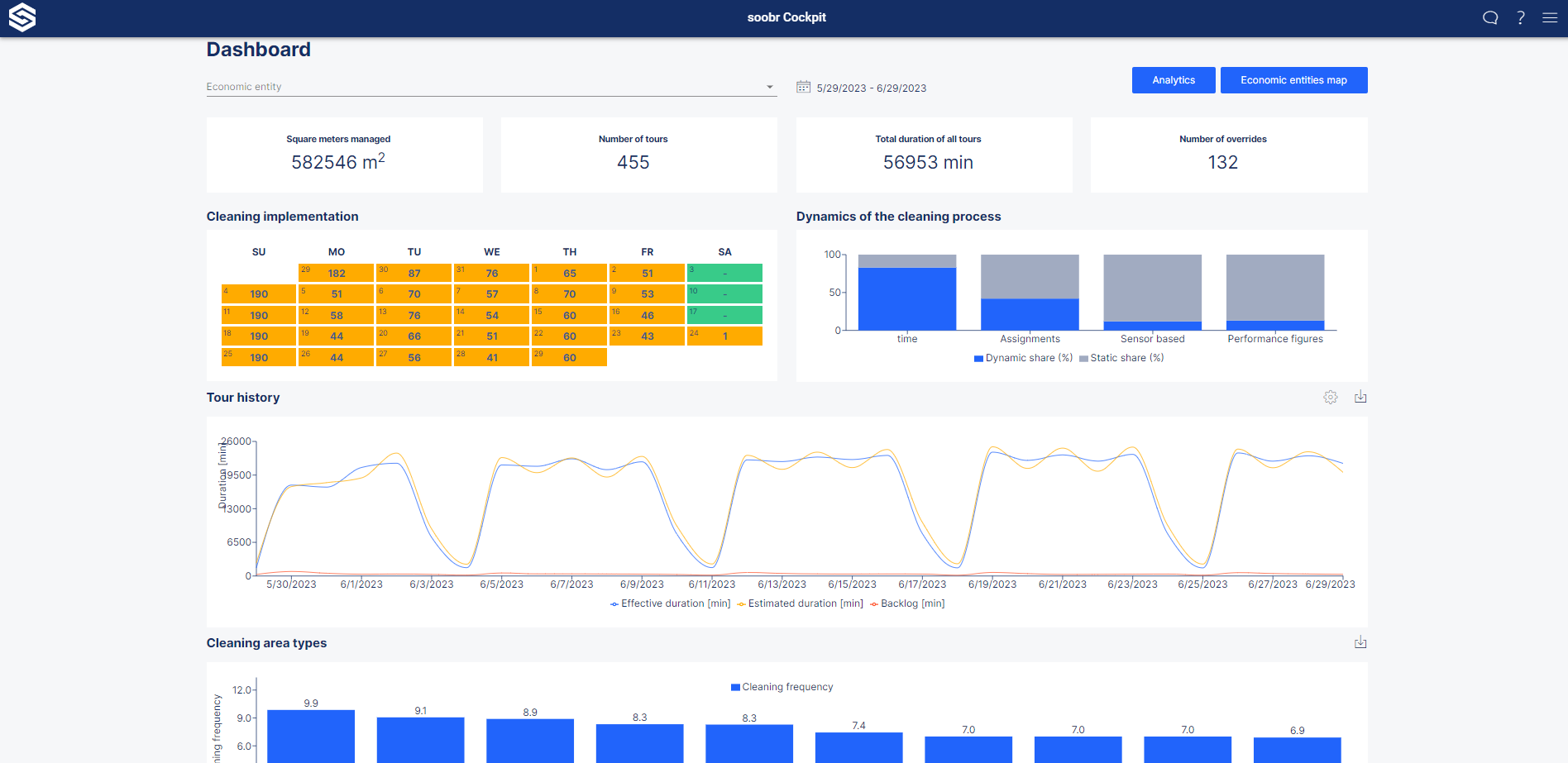The height and width of the screenshot is (763, 1568).
Task: Toggle Dynamic share (%) legend entry
Action: pyautogui.click(x=1023, y=358)
